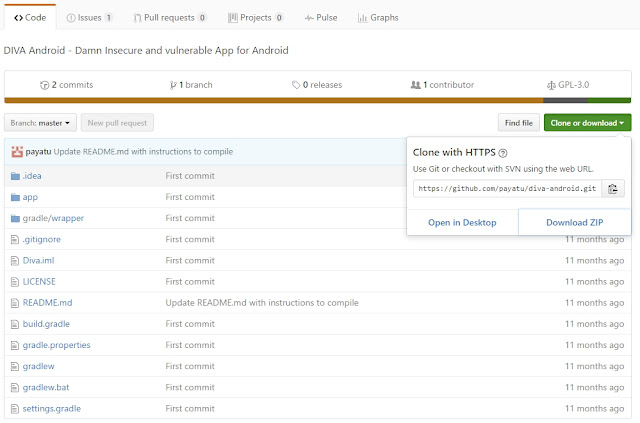
Task: Open the app folder
Action: coord(30,197)
